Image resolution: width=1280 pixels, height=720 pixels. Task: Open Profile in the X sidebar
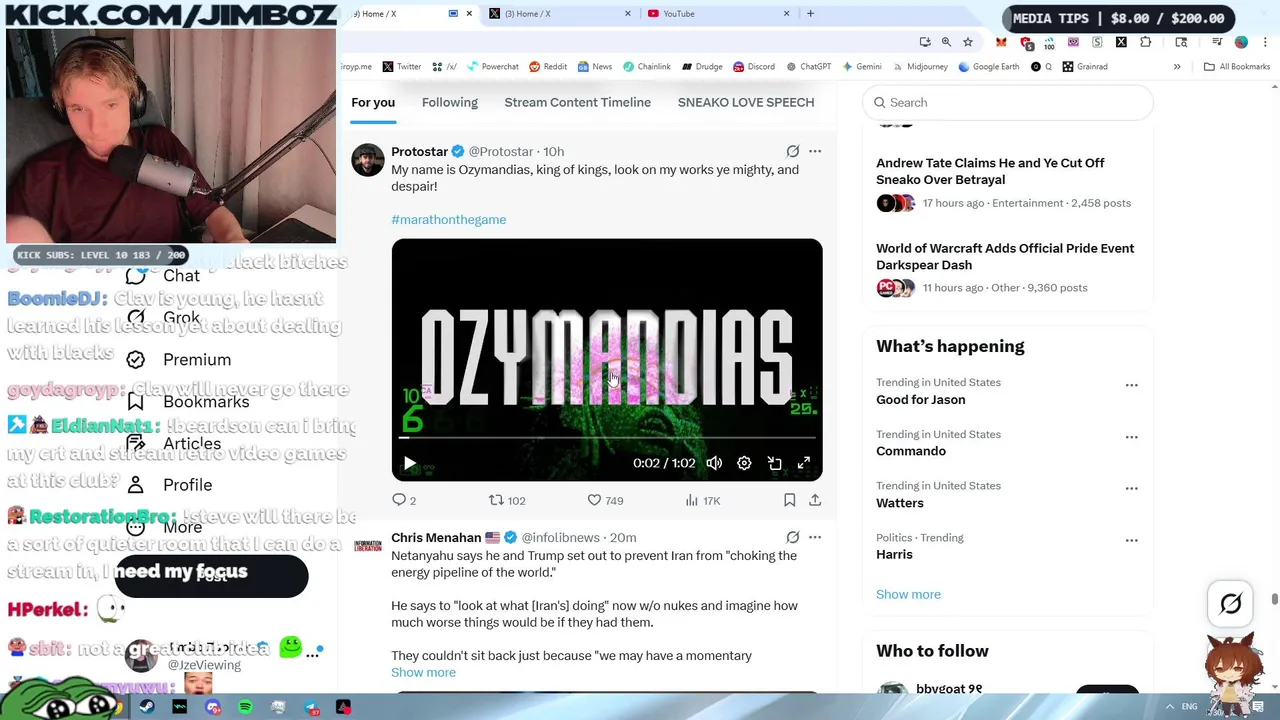click(x=170, y=485)
